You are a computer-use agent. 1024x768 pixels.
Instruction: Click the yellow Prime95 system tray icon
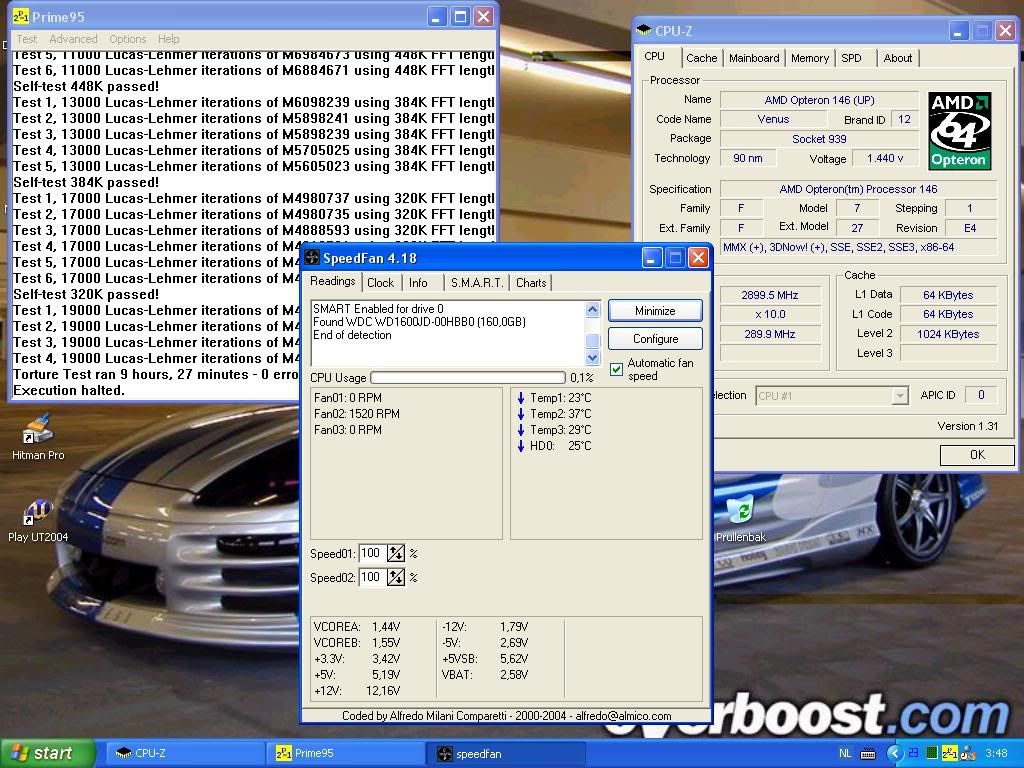(950, 754)
